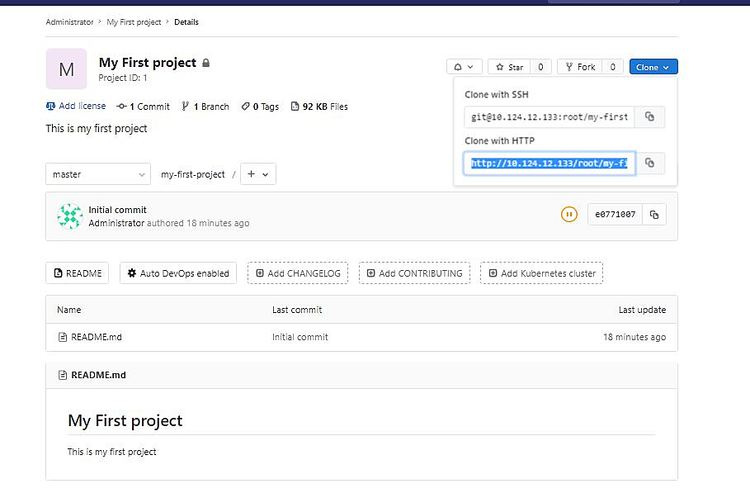Image resolution: width=750 pixels, height=493 pixels.
Task: Select the Clone with HTTP URL field
Action: coord(549,162)
